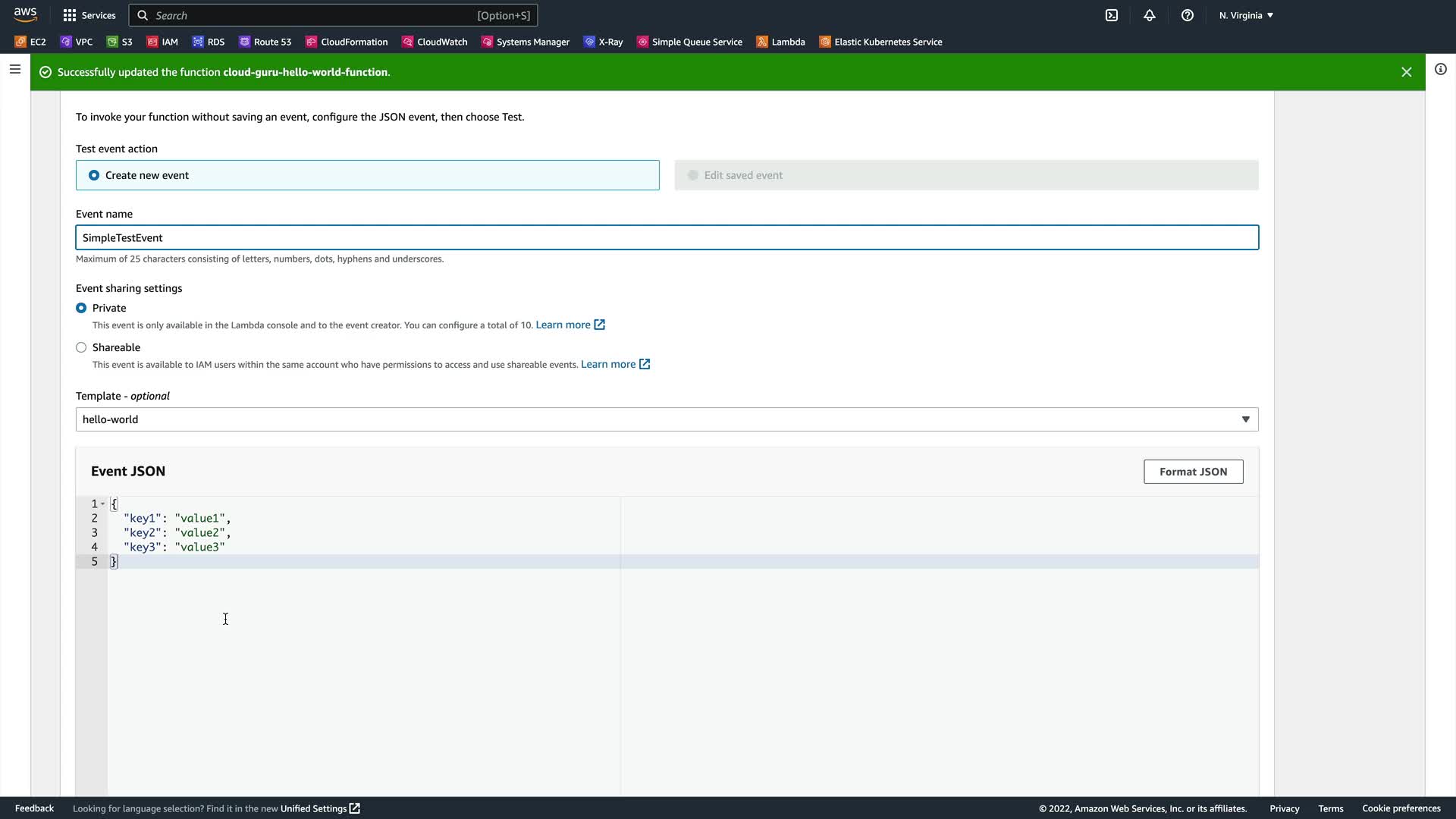Open CloudShell terminal icon
1456x819 pixels.
(1112, 15)
